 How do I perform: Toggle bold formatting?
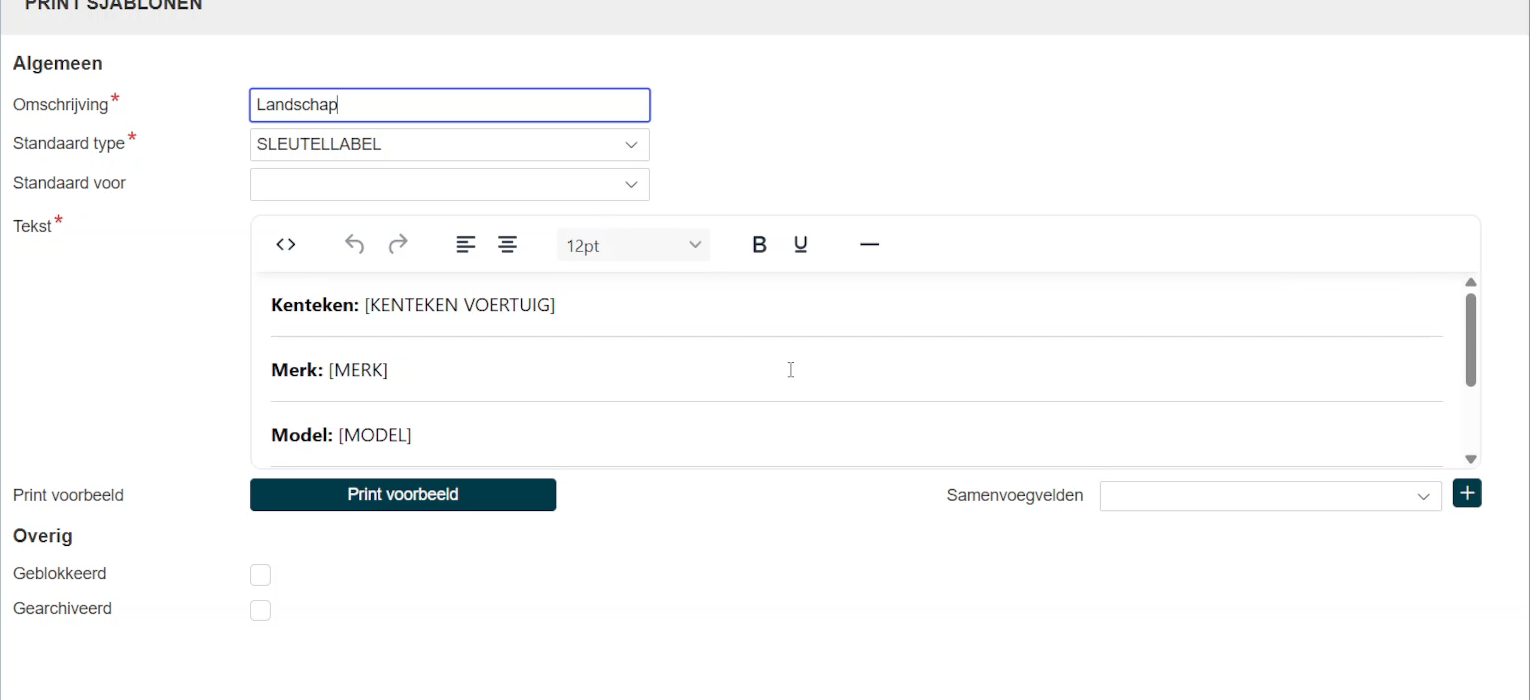[x=759, y=245]
